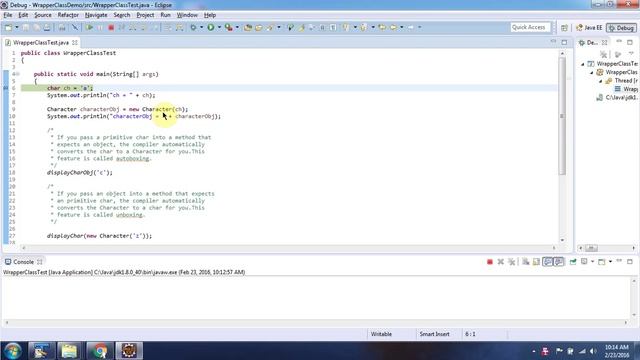Click the volume speaker tray icon

593,351
